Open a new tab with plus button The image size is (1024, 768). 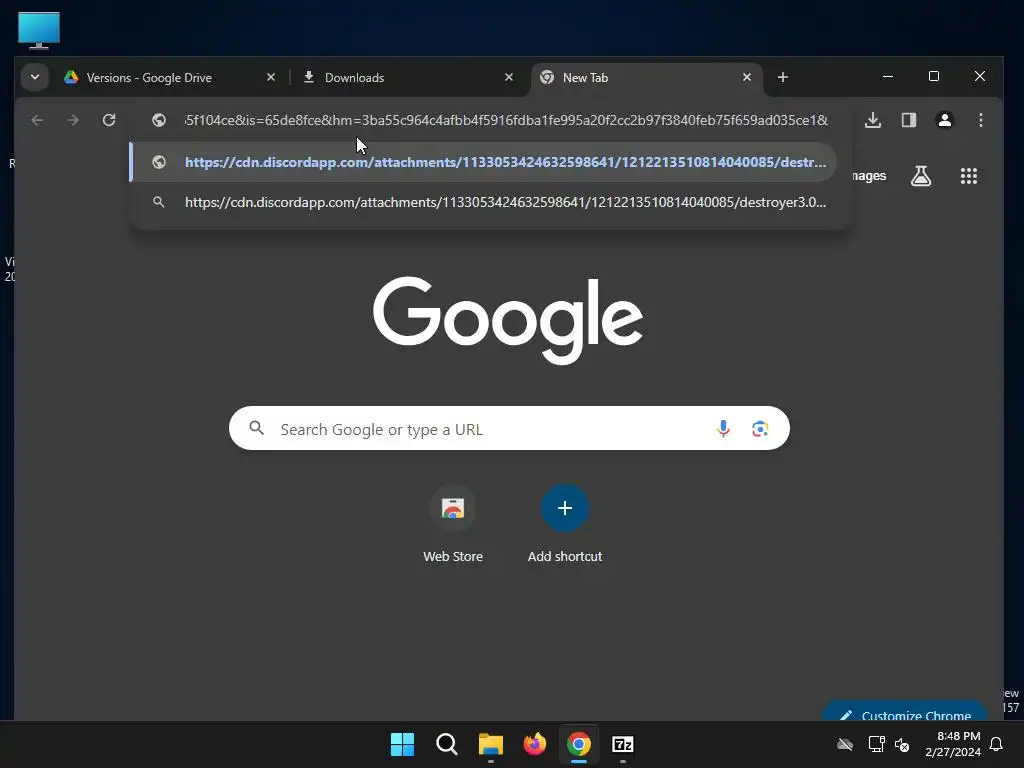click(783, 78)
